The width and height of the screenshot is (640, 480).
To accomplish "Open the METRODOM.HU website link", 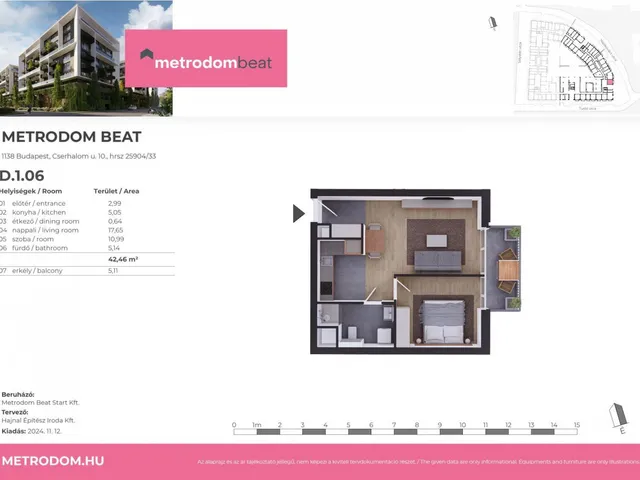I will point(54,461).
